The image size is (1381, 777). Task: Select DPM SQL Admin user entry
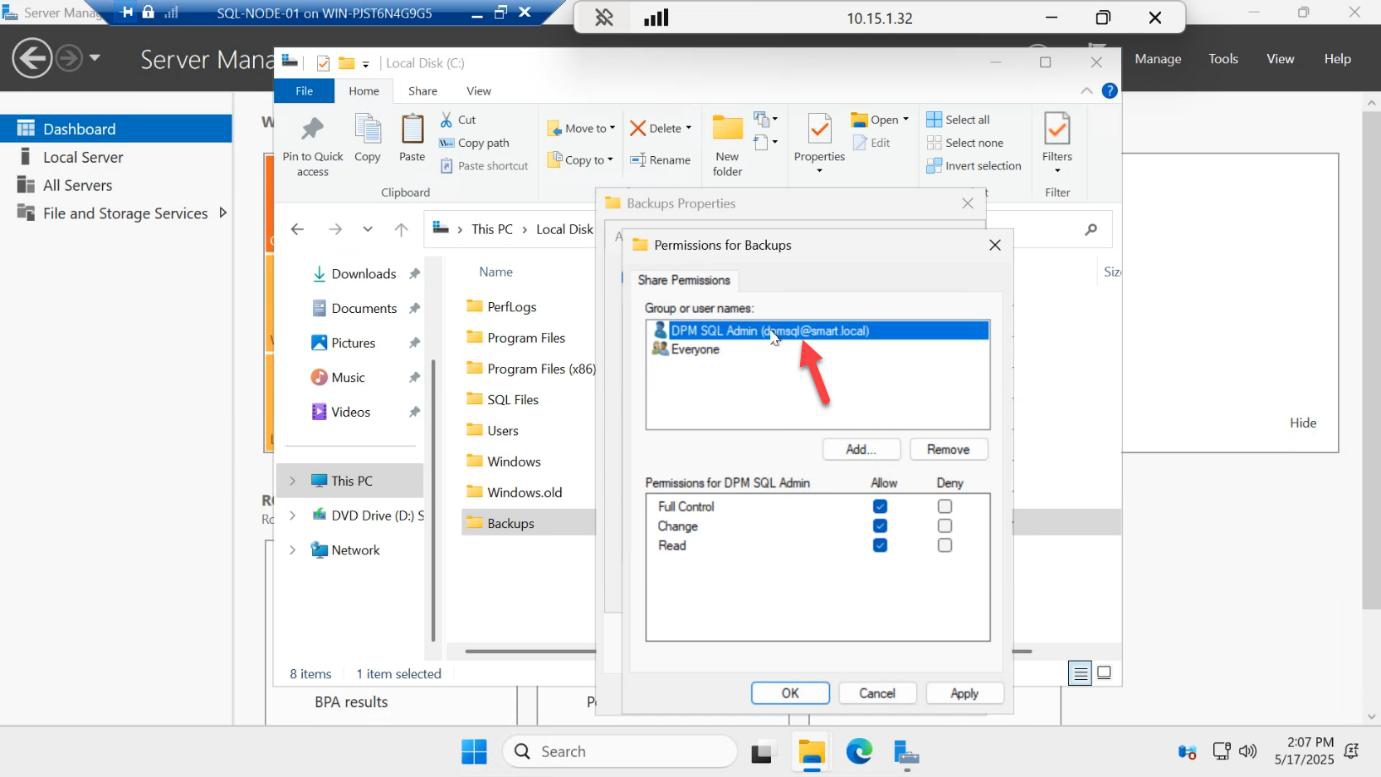click(818, 330)
